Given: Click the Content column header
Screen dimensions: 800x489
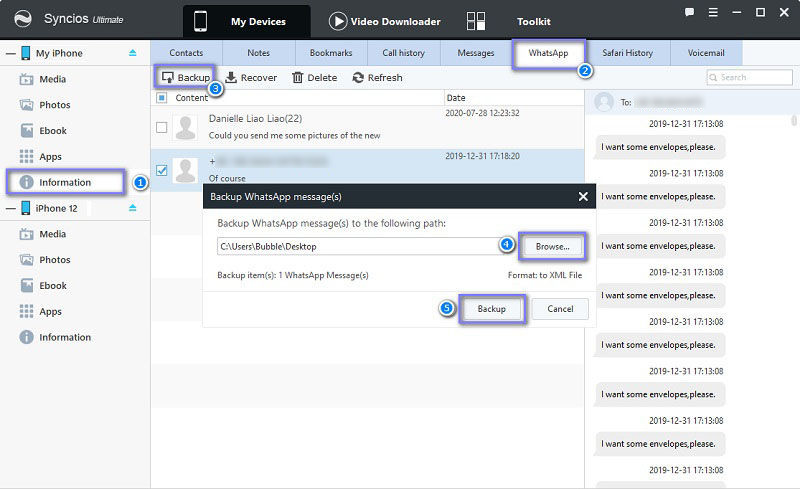Looking at the screenshot, I should pyautogui.click(x=191, y=97).
